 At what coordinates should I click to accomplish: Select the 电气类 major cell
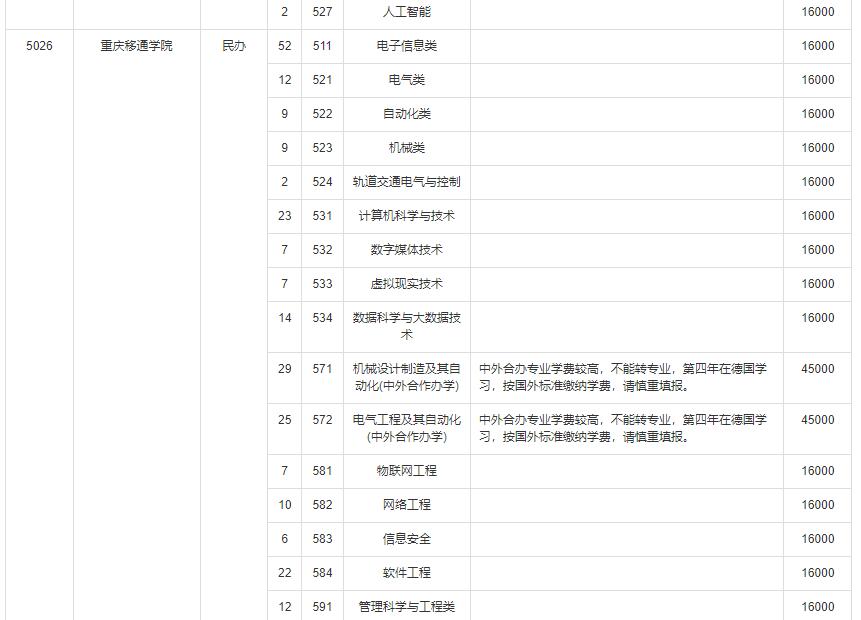click(x=406, y=80)
